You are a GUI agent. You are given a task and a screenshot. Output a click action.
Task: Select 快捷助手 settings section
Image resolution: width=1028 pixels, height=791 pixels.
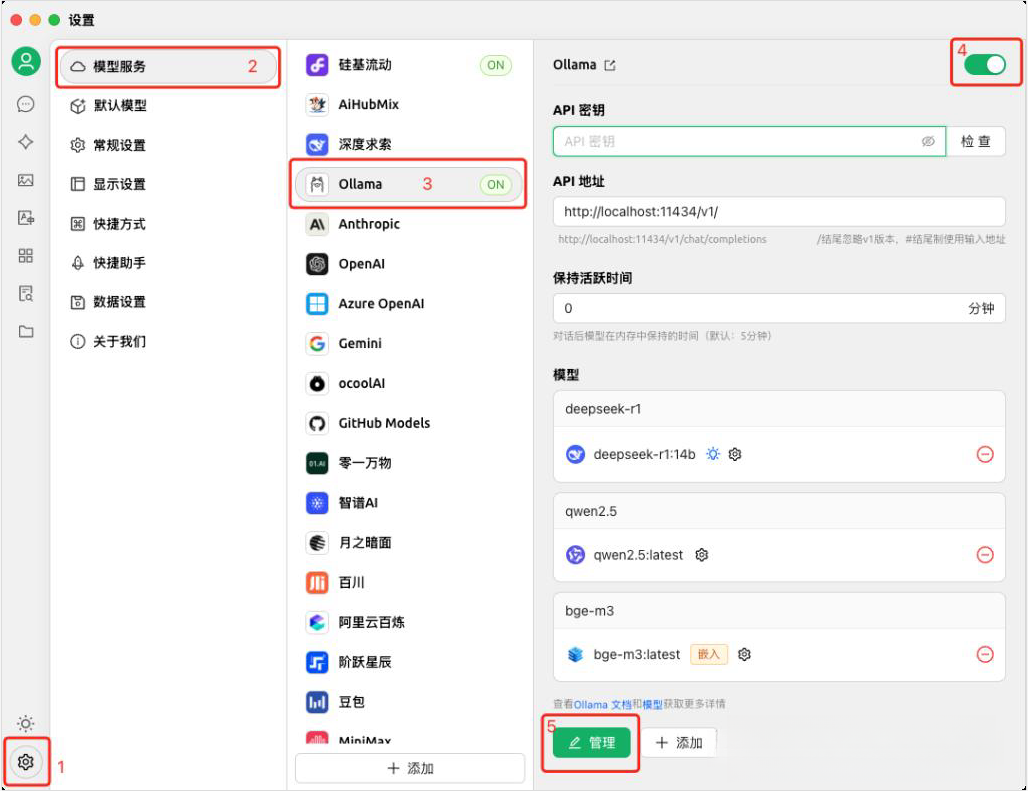168,263
